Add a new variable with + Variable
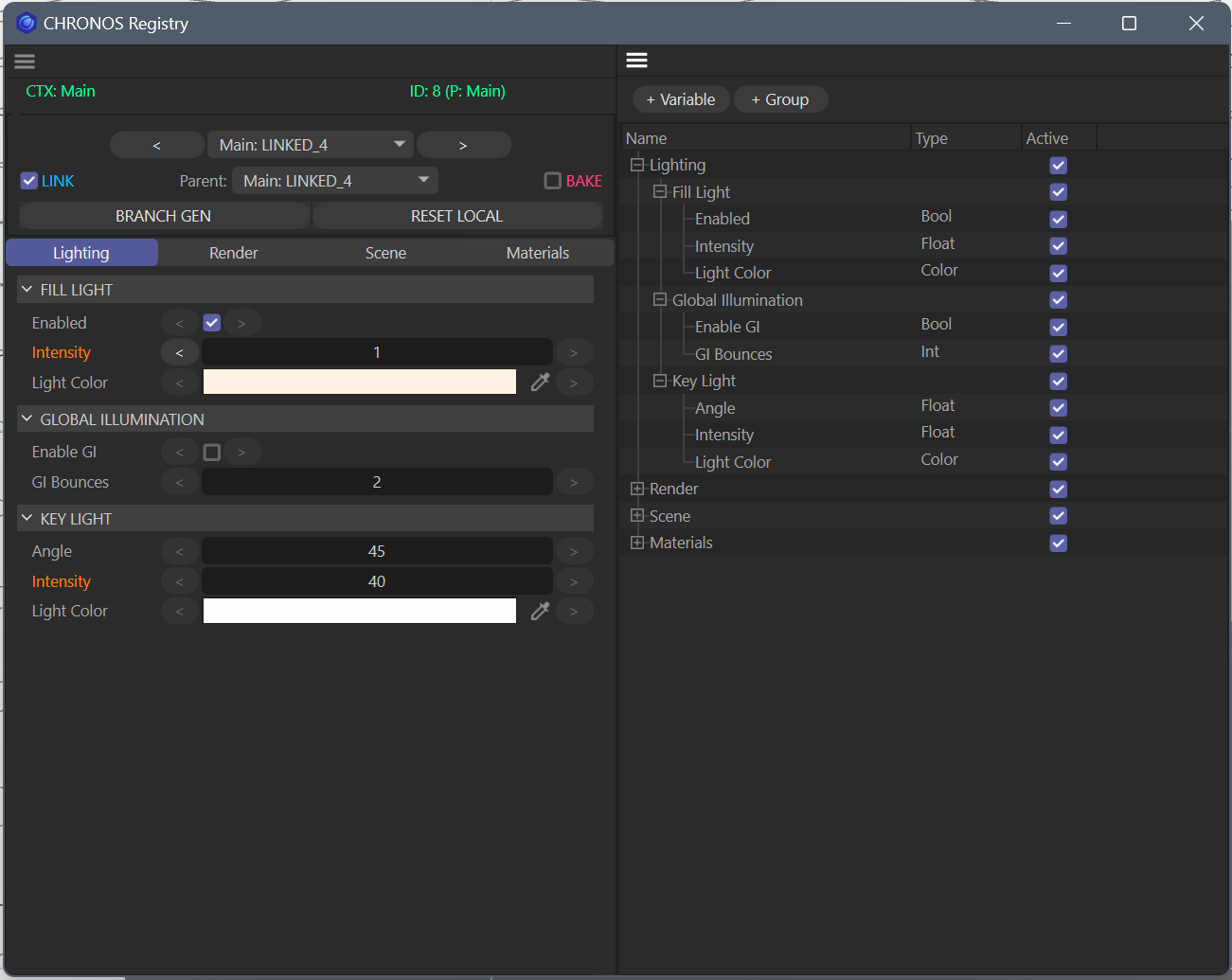This screenshot has width=1232, height=980. [681, 99]
